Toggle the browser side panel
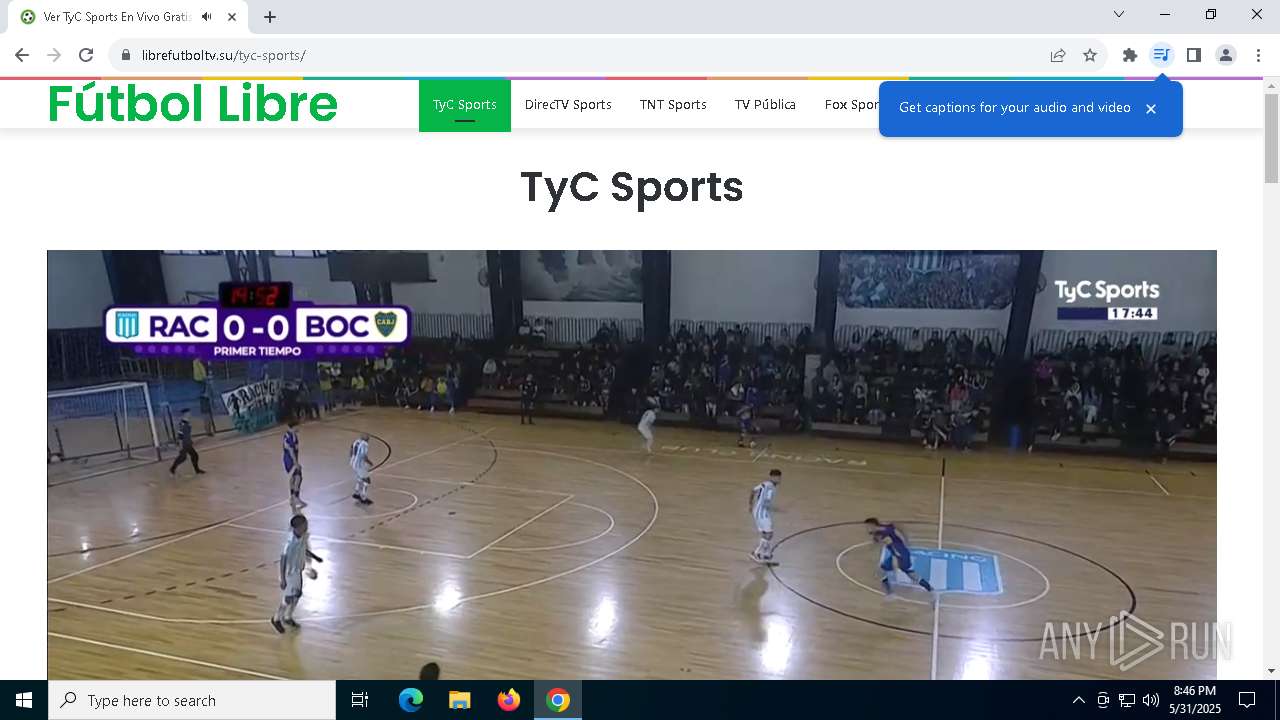 point(1194,55)
